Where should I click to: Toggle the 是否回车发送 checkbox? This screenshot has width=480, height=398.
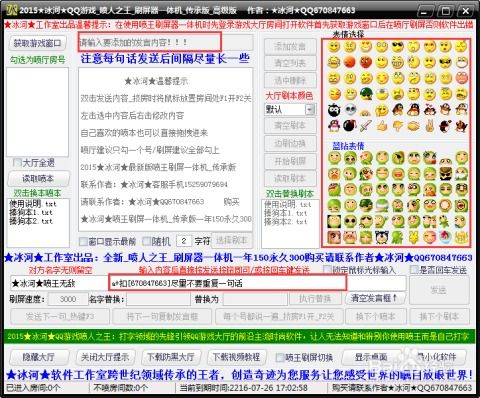tap(414, 270)
